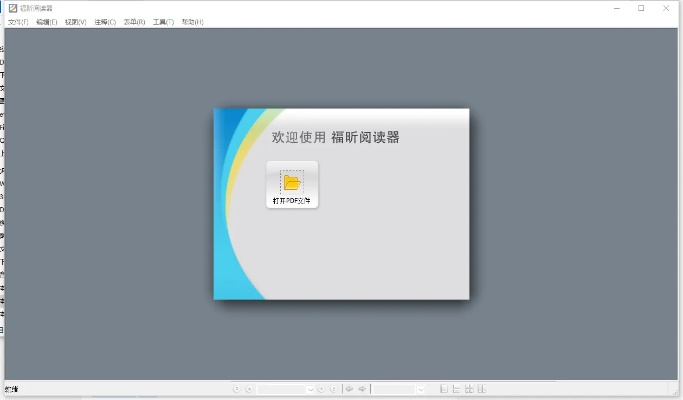Select single page layout icon
This screenshot has width=683, height=400.
443,389
